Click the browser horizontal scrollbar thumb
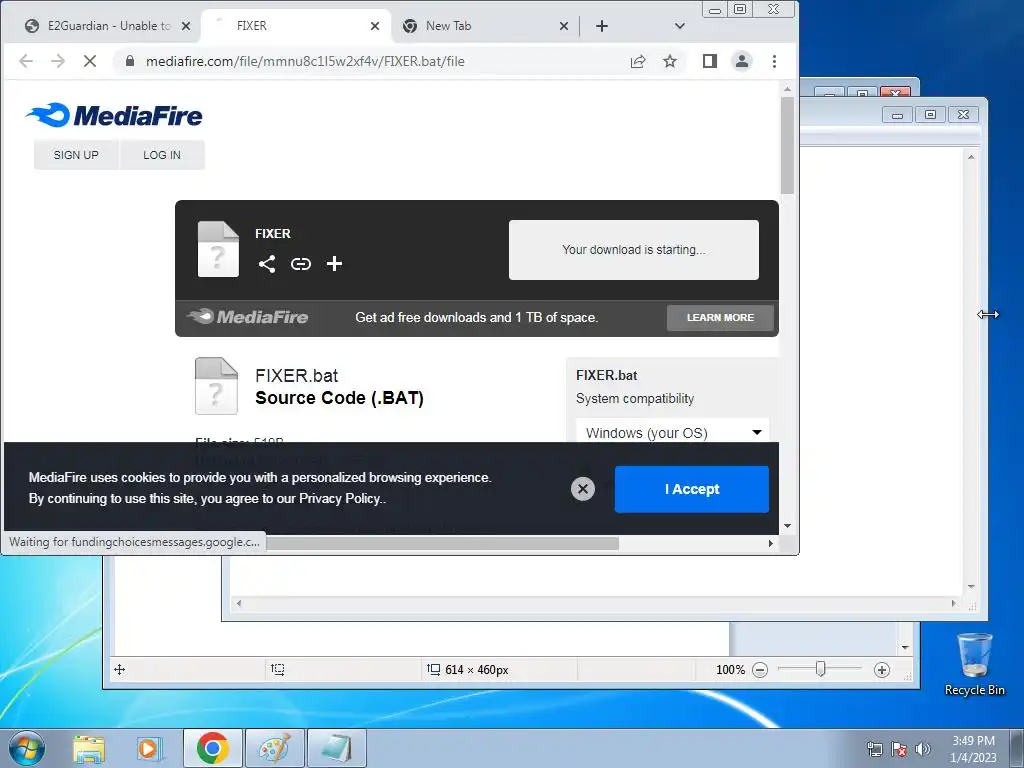 pyautogui.click(x=442, y=543)
